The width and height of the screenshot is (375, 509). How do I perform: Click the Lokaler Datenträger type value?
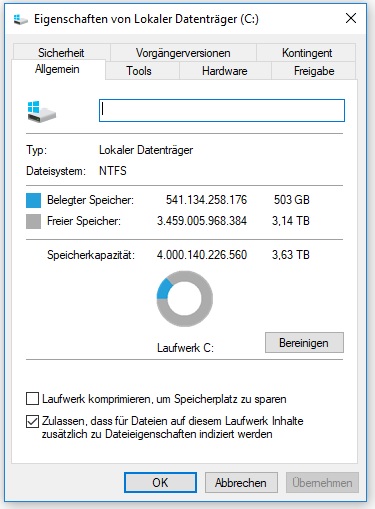(146, 150)
